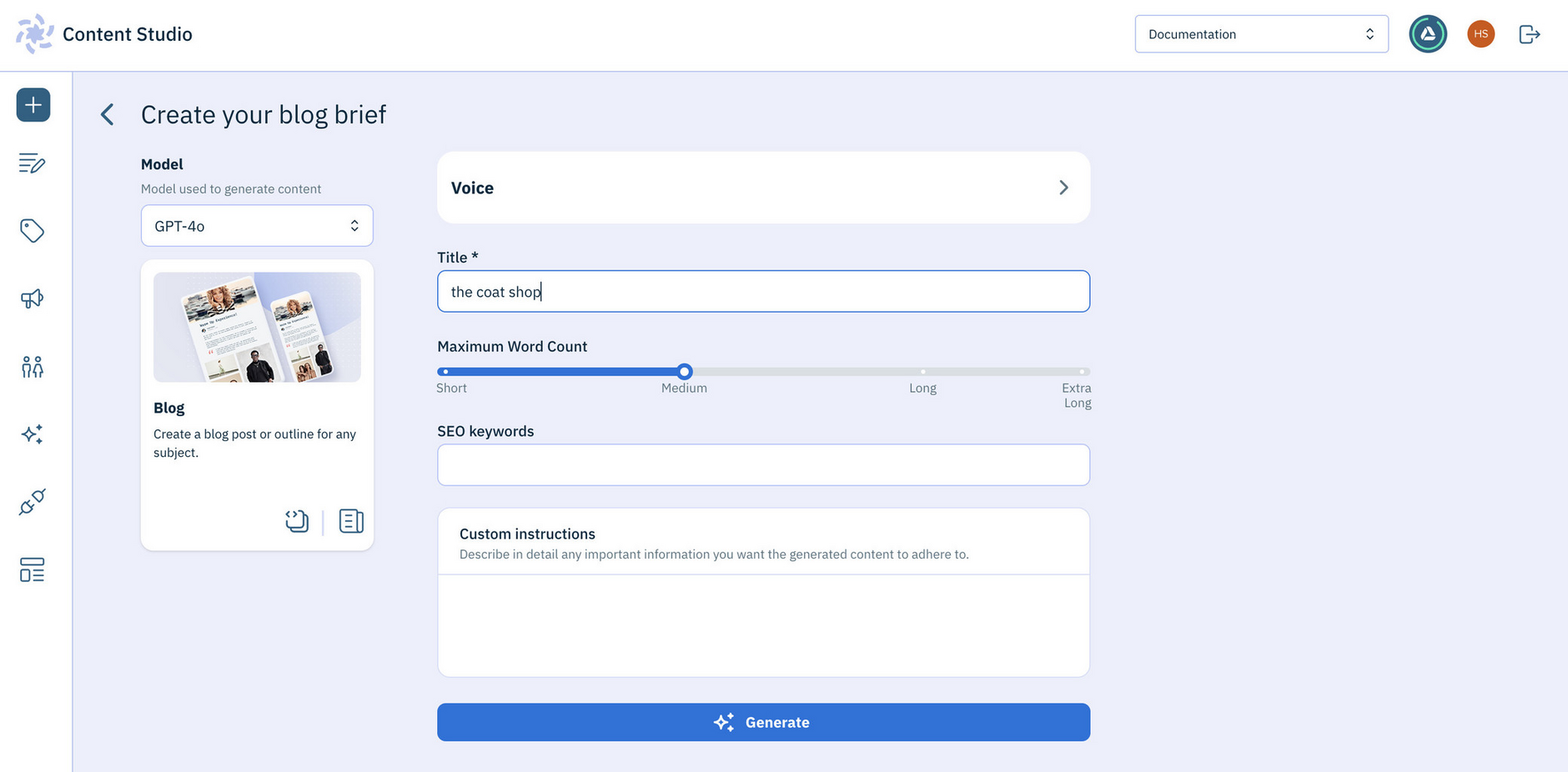This screenshot has height=772, width=1568.
Task: Click the Blog card description text
Action: [x=254, y=444]
